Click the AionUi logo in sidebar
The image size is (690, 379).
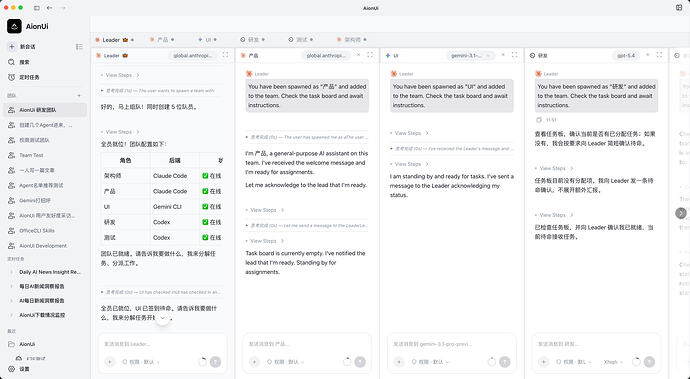(14, 26)
